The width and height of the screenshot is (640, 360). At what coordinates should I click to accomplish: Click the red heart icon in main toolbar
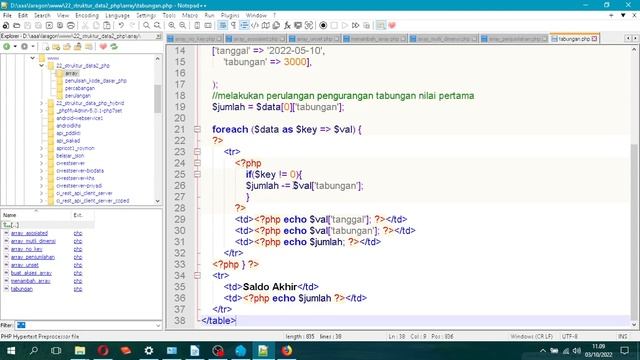pyautogui.click(x=392, y=25)
